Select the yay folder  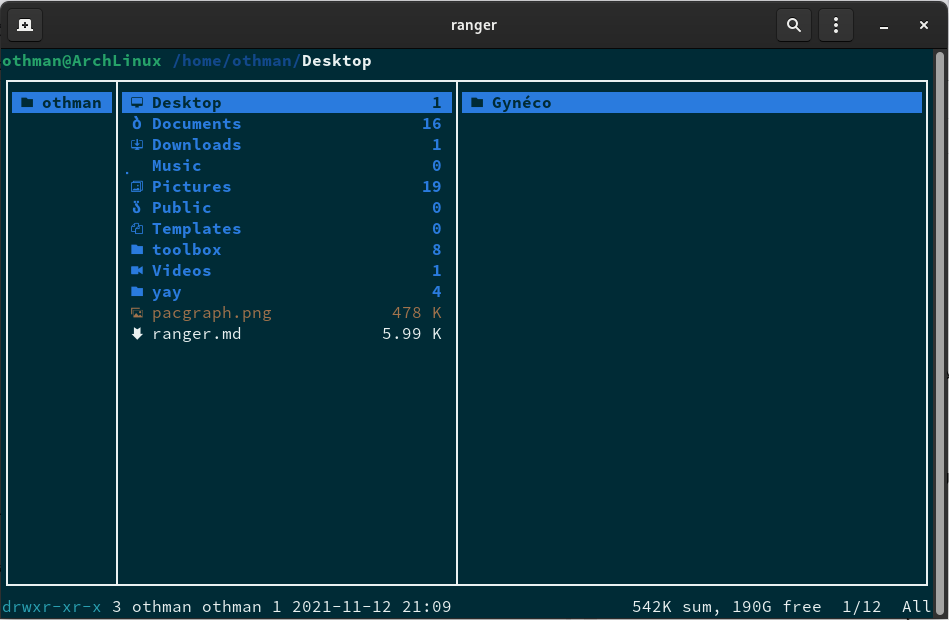pos(166,292)
